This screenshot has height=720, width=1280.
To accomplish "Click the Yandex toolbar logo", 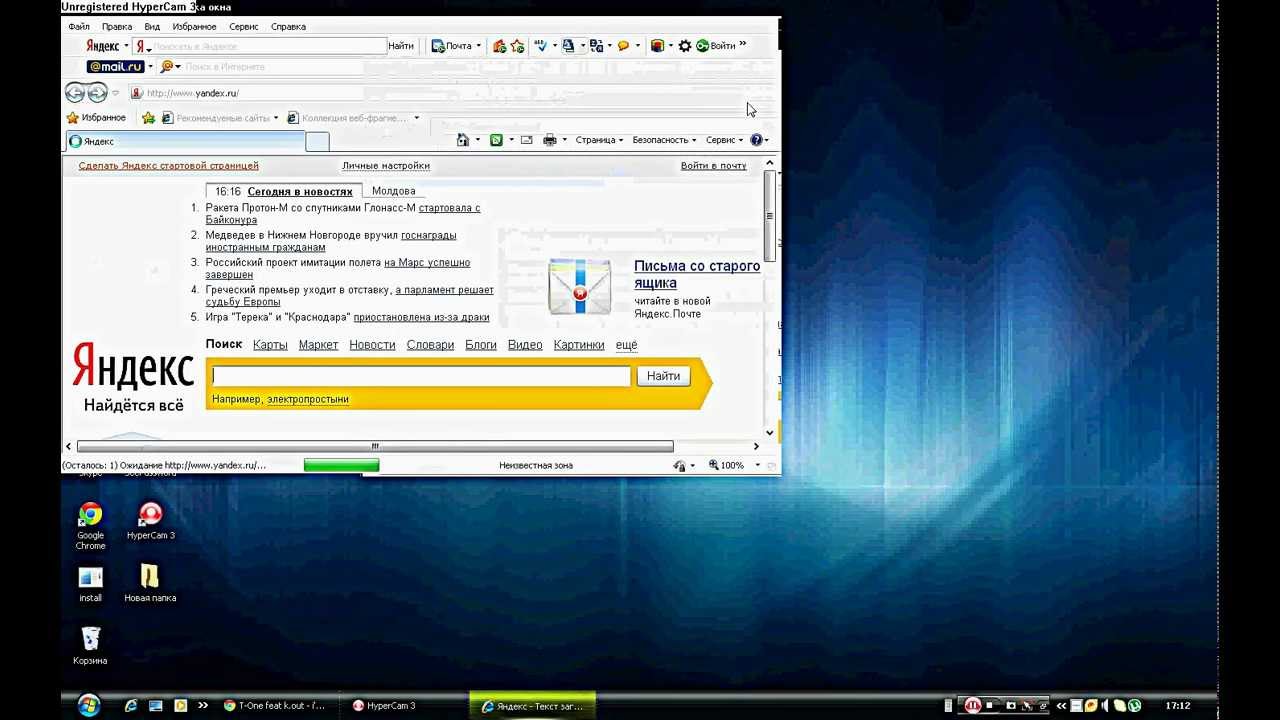I will pyautogui.click(x=102, y=46).
